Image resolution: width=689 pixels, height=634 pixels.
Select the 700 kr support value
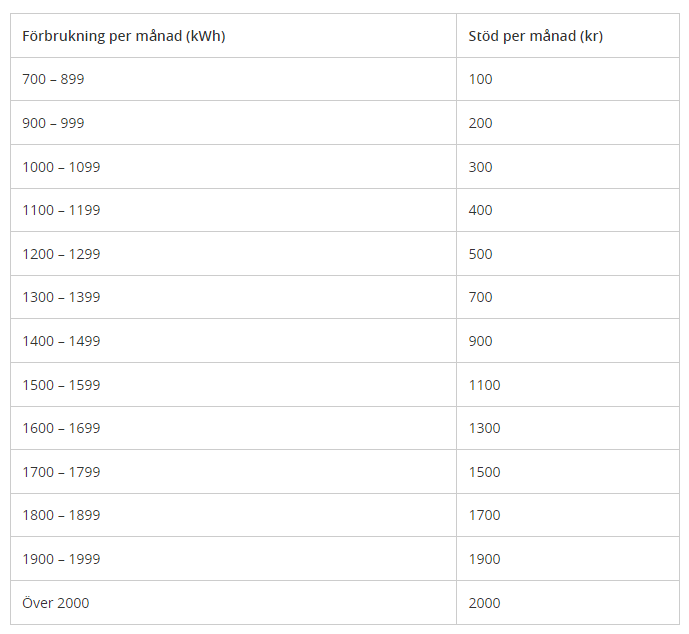pyautogui.click(x=481, y=297)
